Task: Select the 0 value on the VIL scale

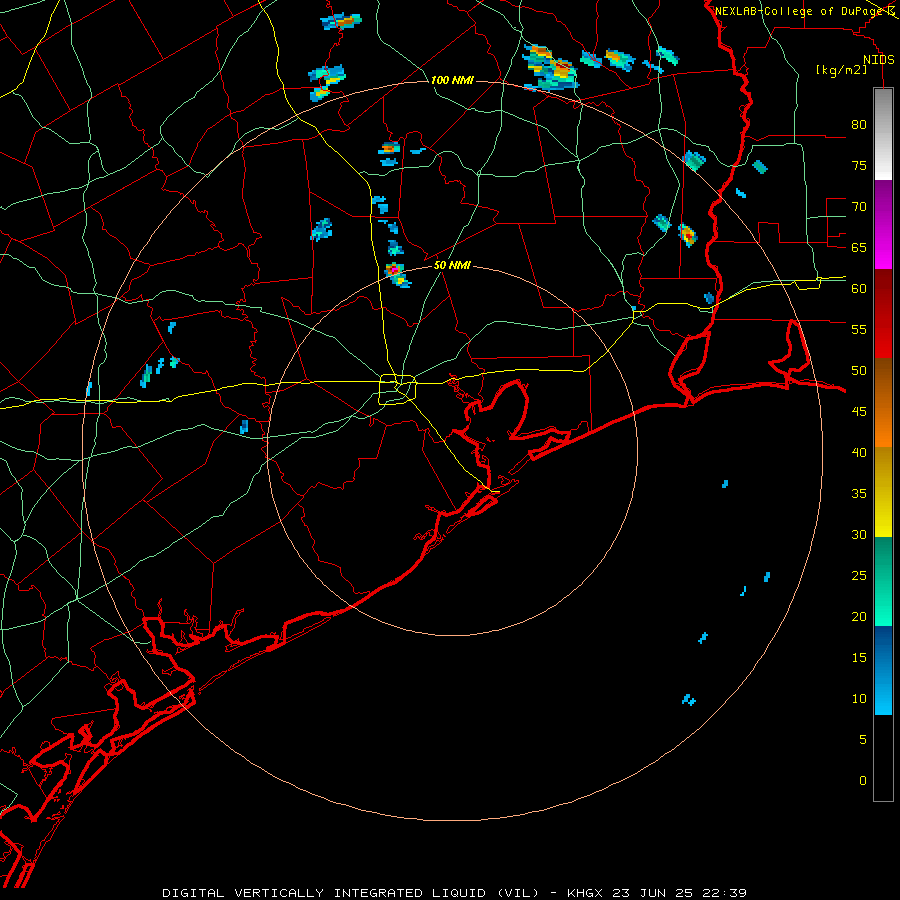Action: [x=863, y=781]
